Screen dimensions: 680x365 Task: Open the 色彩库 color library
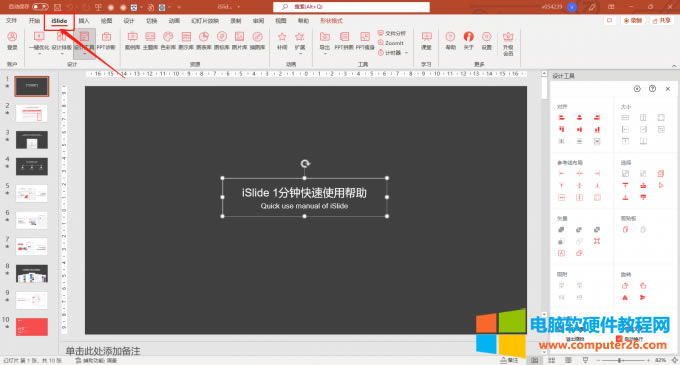point(168,41)
